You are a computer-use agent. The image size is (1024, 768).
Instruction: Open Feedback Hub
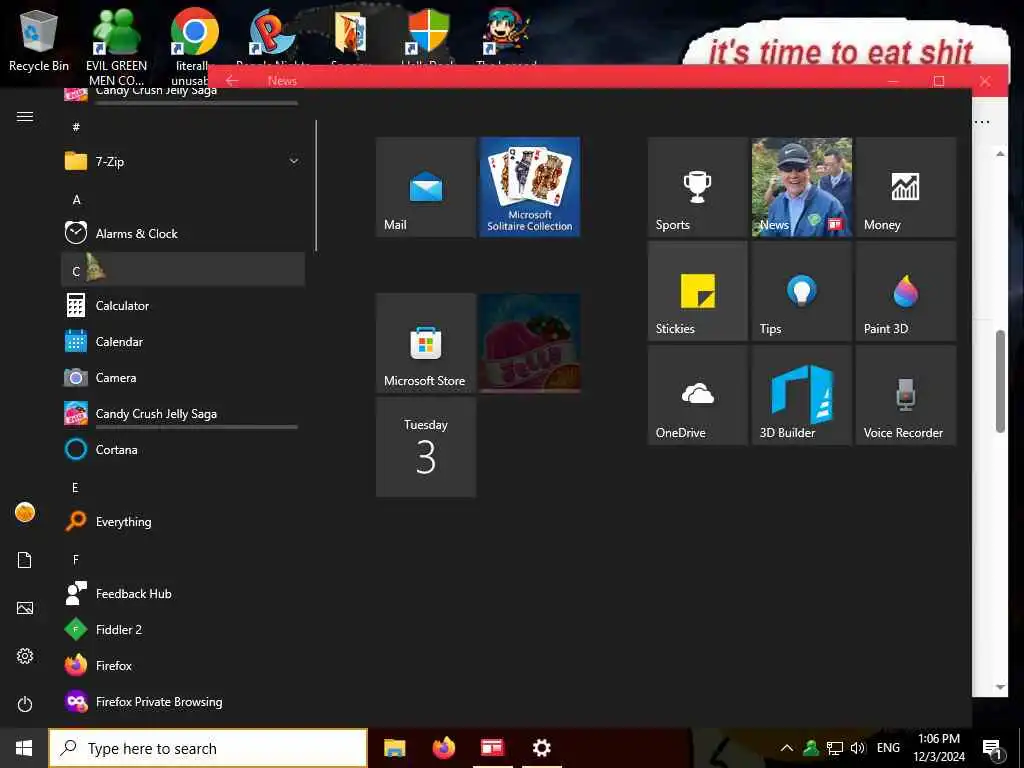pyautogui.click(x=183, y=594)
